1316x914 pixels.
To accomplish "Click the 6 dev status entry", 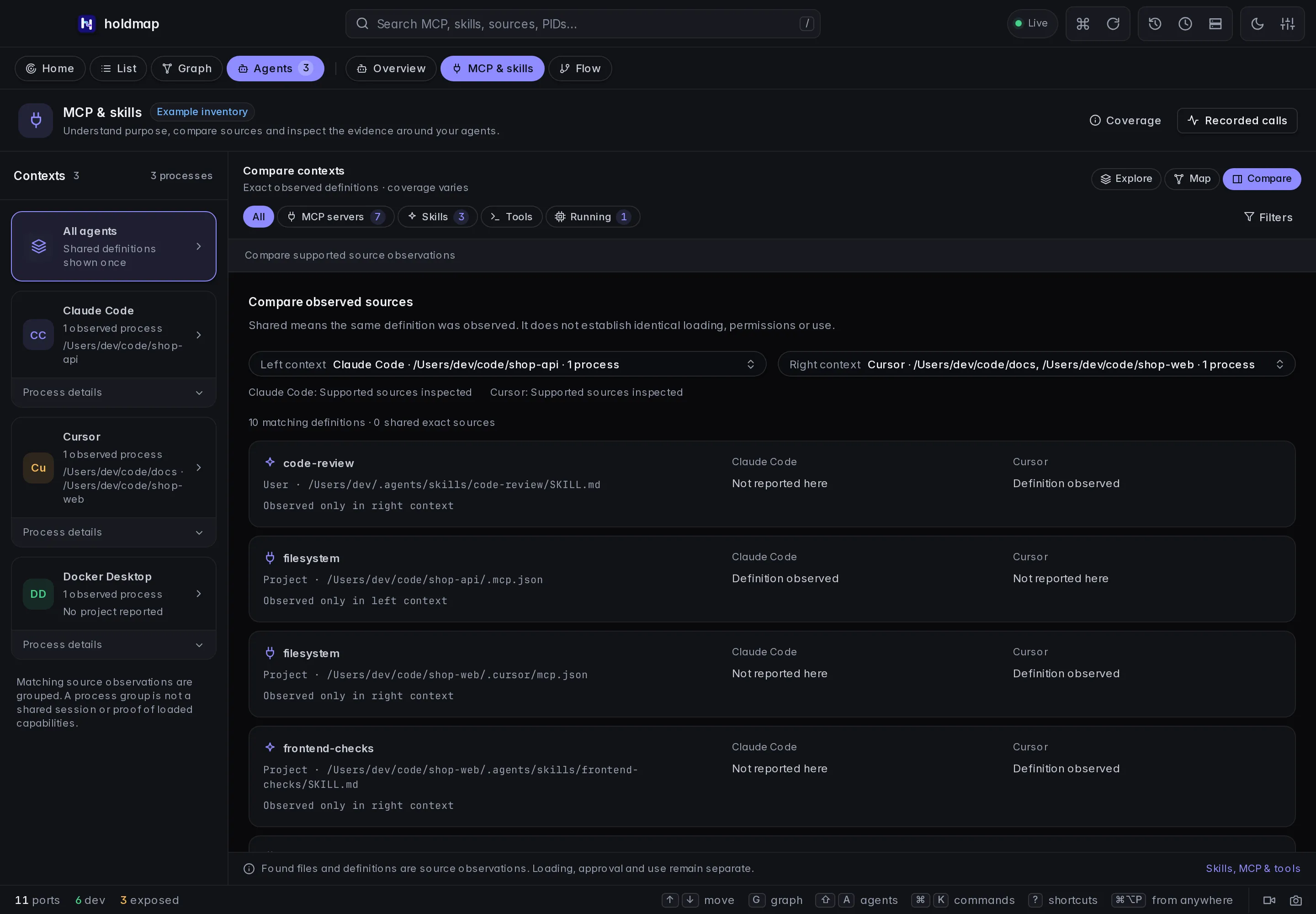I will pos(90,900).
